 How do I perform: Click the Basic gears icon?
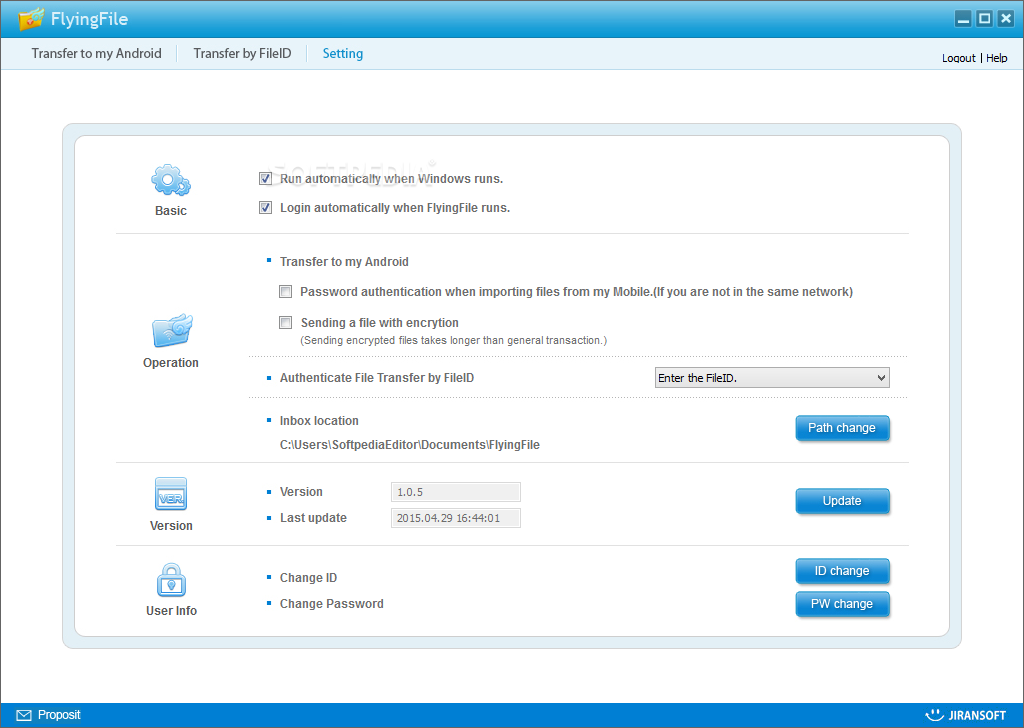[x=171, y=180]
